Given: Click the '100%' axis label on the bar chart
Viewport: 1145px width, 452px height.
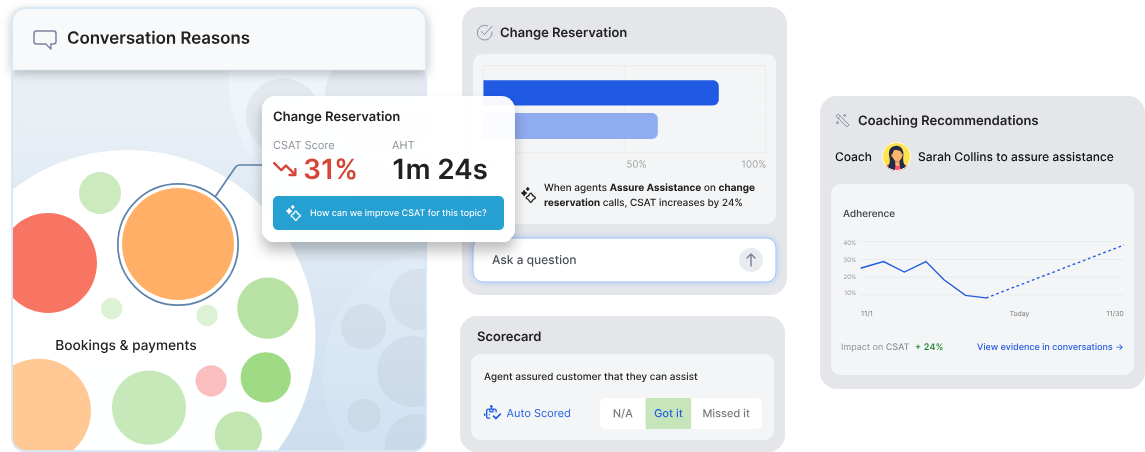Looking at the screenshot, I should pos(754,164).
